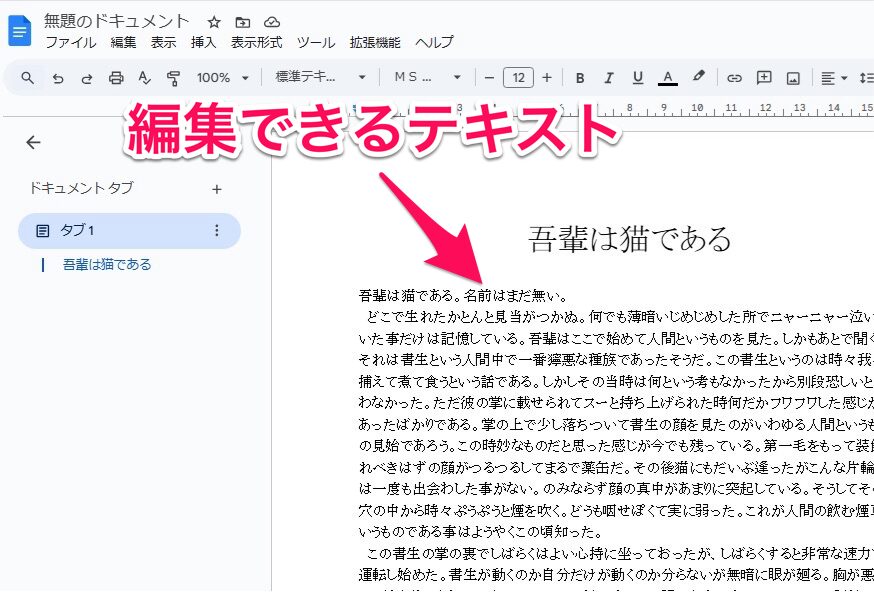
Task: Click the search menus magnifier icon
Action: click(x=28, y=78)
